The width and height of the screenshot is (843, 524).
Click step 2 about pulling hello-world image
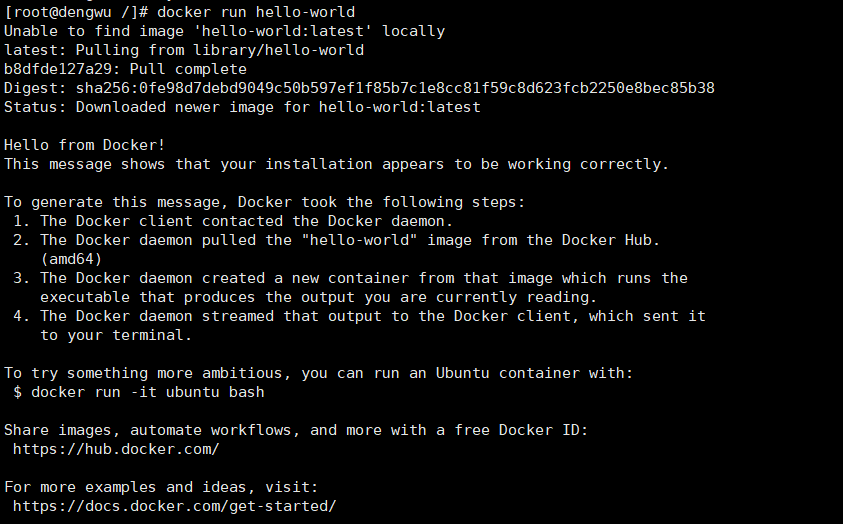(337, 240)
